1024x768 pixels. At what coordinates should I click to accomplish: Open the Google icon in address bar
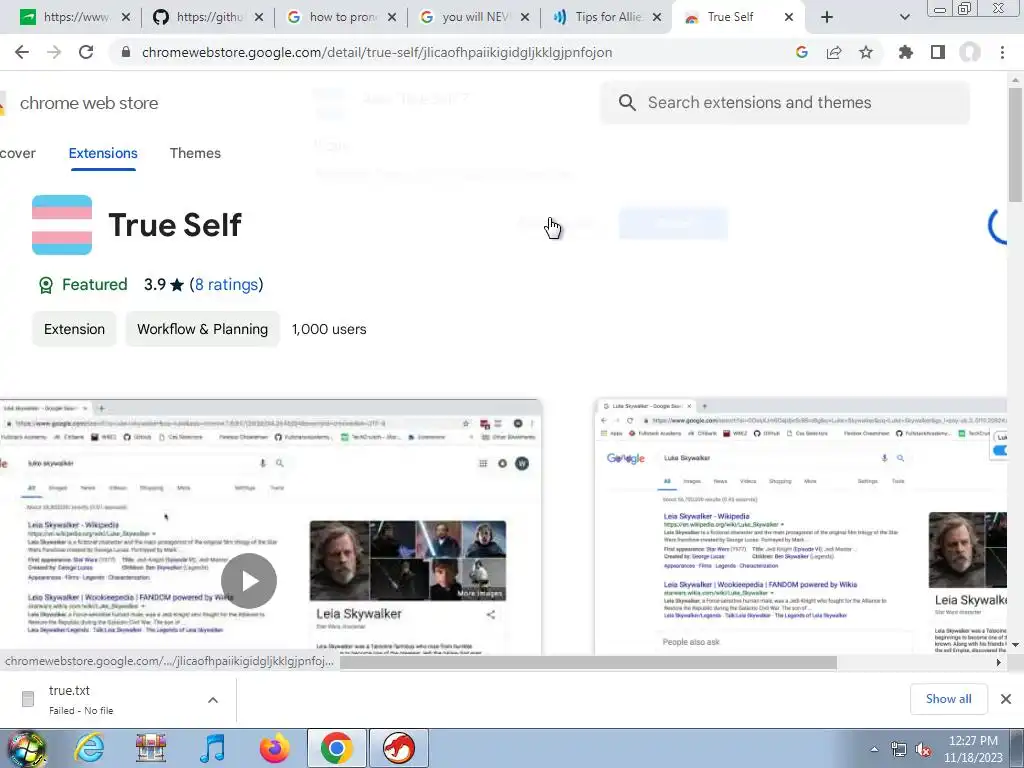(802, 52)
